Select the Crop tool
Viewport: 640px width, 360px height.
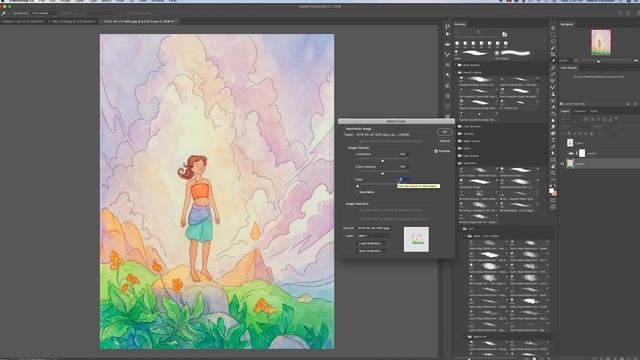tap(553, 54)
